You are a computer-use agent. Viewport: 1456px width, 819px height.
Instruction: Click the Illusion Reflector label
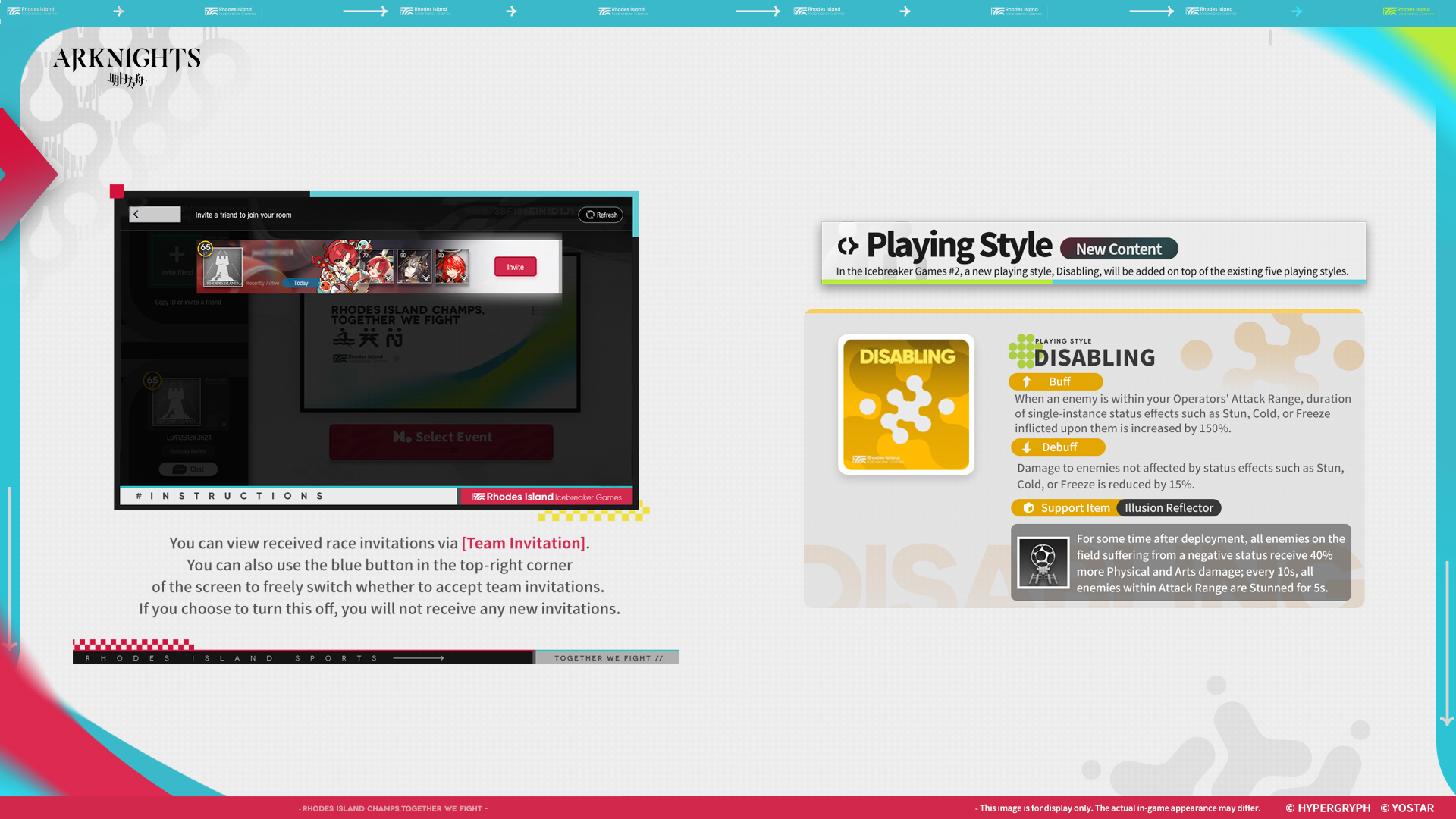[x=1169, y=508]
